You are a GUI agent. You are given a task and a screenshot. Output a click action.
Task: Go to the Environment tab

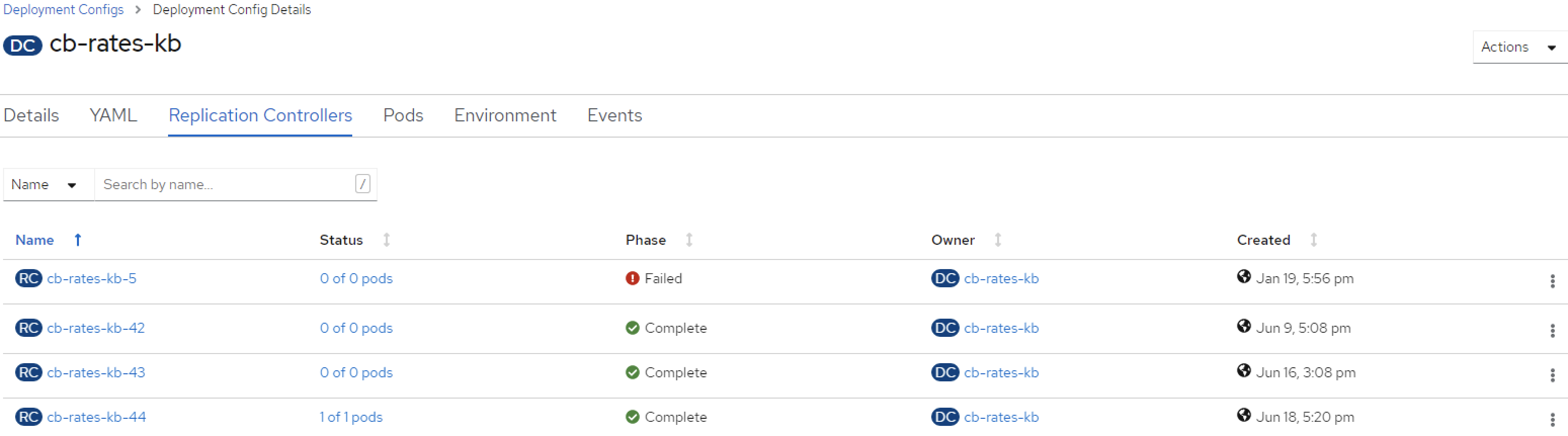click(x=505, y=115)
